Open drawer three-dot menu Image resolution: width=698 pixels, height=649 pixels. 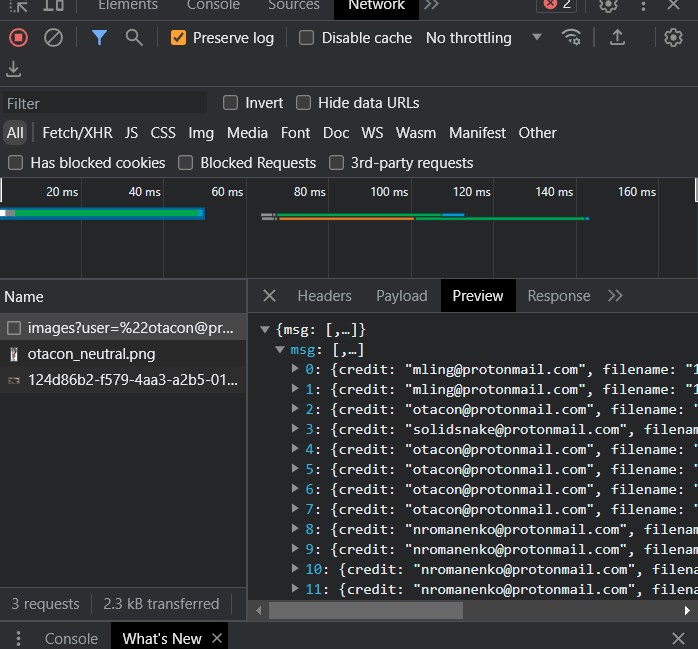point(18,638)
